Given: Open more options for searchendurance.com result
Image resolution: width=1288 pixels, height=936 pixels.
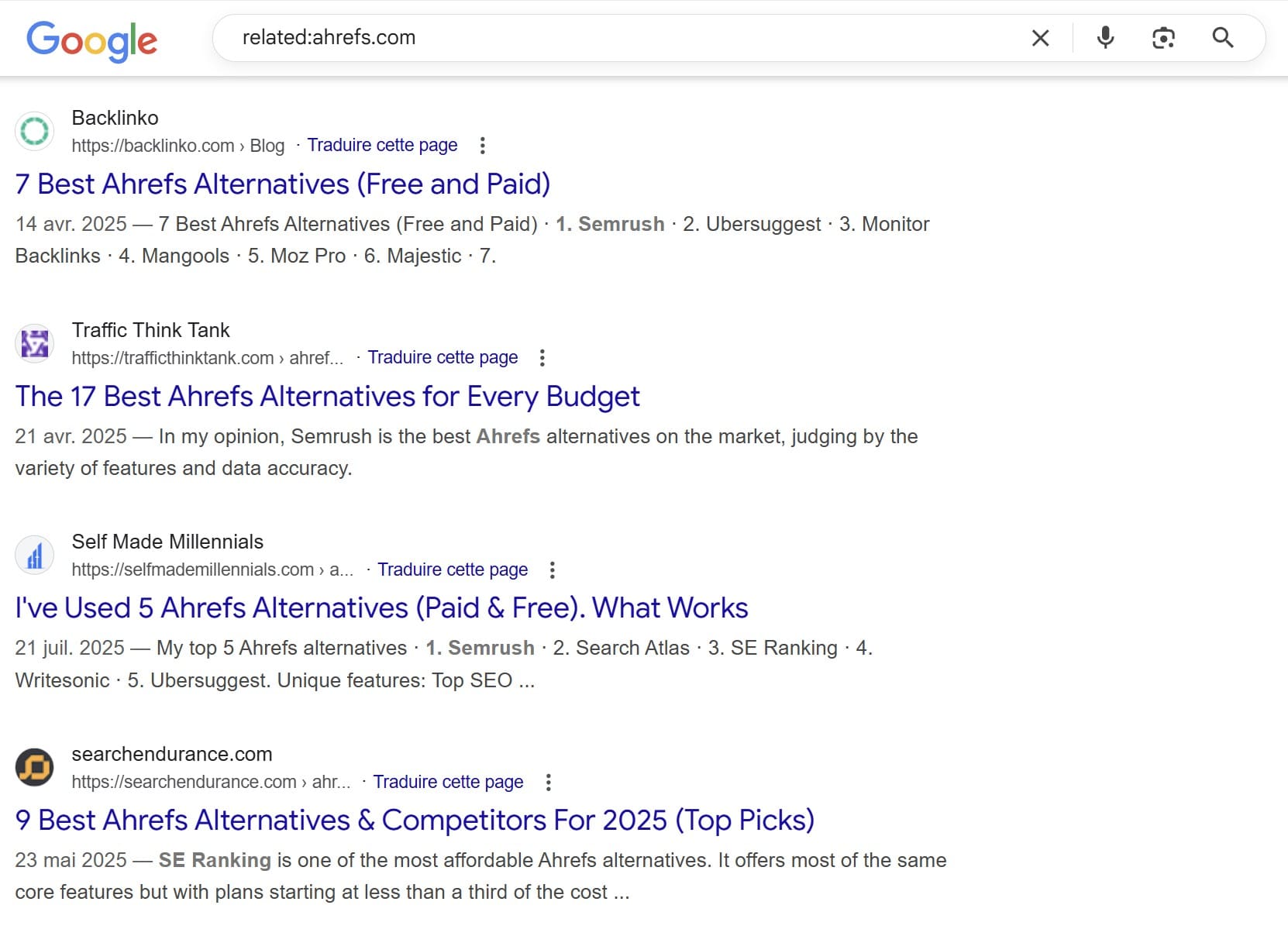Looking at the screenshot, I should (548, 783).
